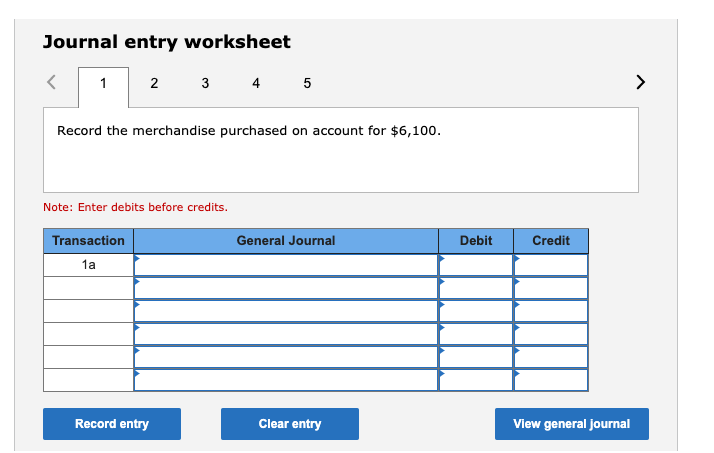Click the Transaction cell labeled 1a
This screenshot has width=714, height=453.
tap(88, 265)
